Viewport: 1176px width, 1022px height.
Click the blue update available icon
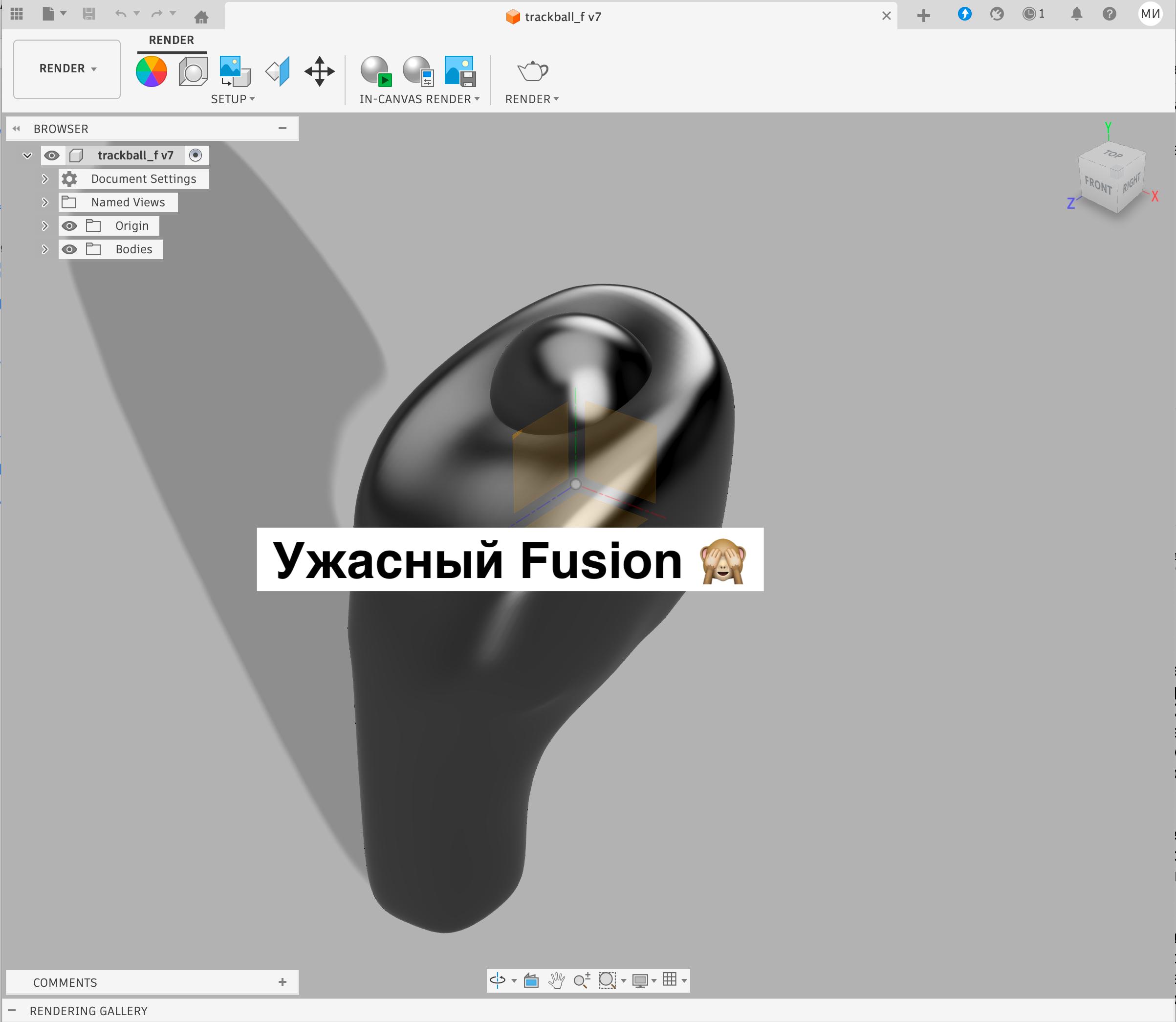click(x=964, y=14)
